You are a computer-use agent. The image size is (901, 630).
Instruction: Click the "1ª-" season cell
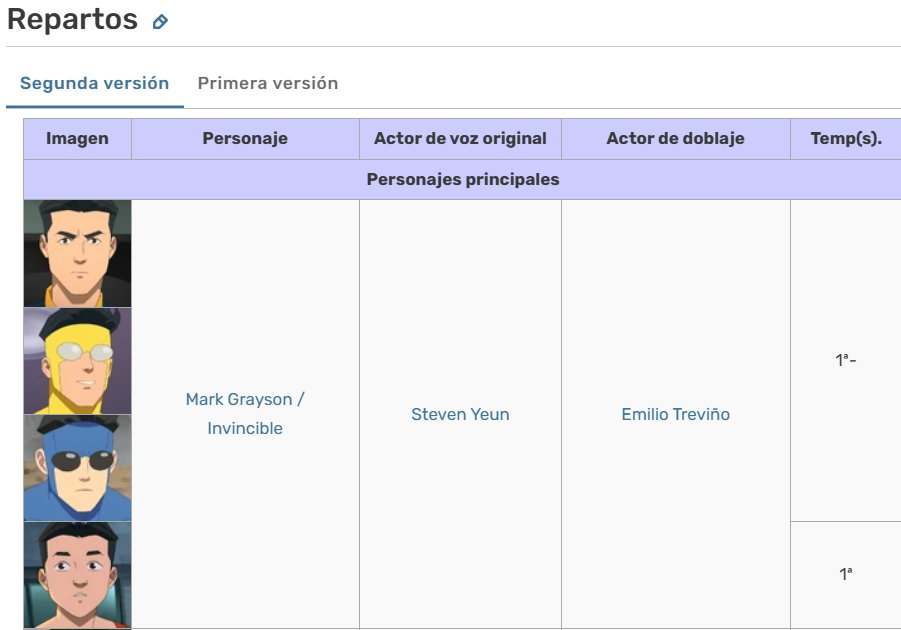[x=846, y=360]
